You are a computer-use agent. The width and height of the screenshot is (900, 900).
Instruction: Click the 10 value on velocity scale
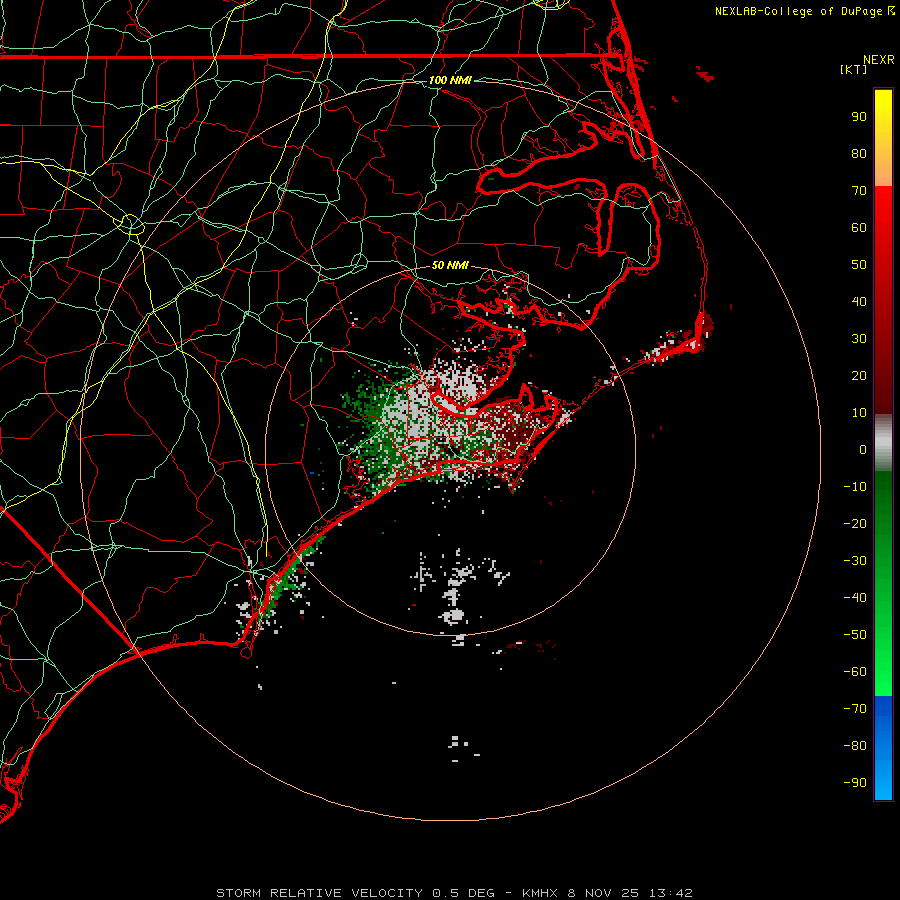tap(859, 413)
